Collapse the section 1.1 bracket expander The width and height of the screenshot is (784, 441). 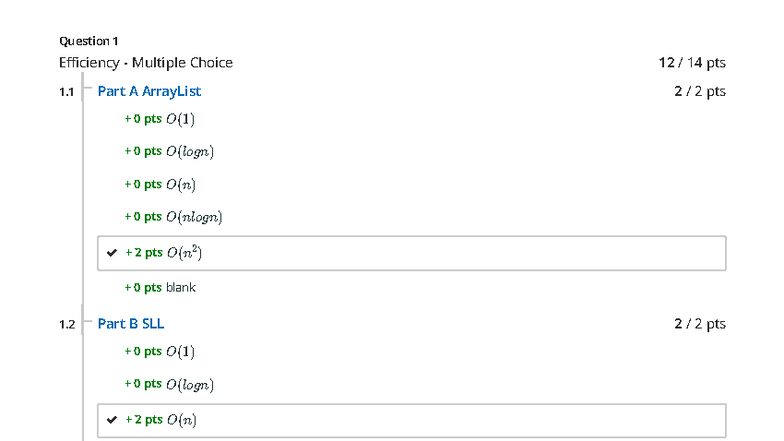coord(85,91)
